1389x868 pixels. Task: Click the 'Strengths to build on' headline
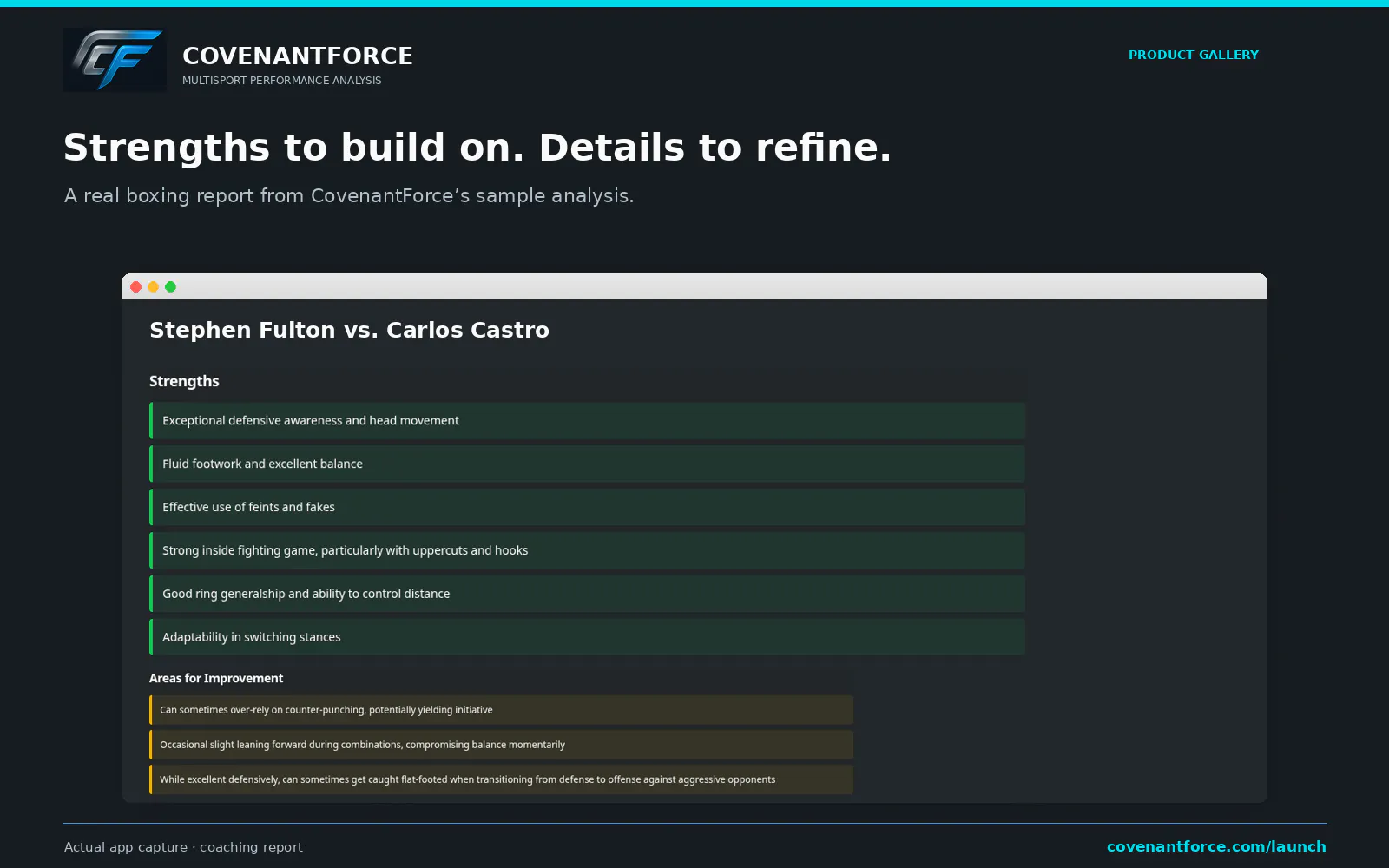point(477,148)
